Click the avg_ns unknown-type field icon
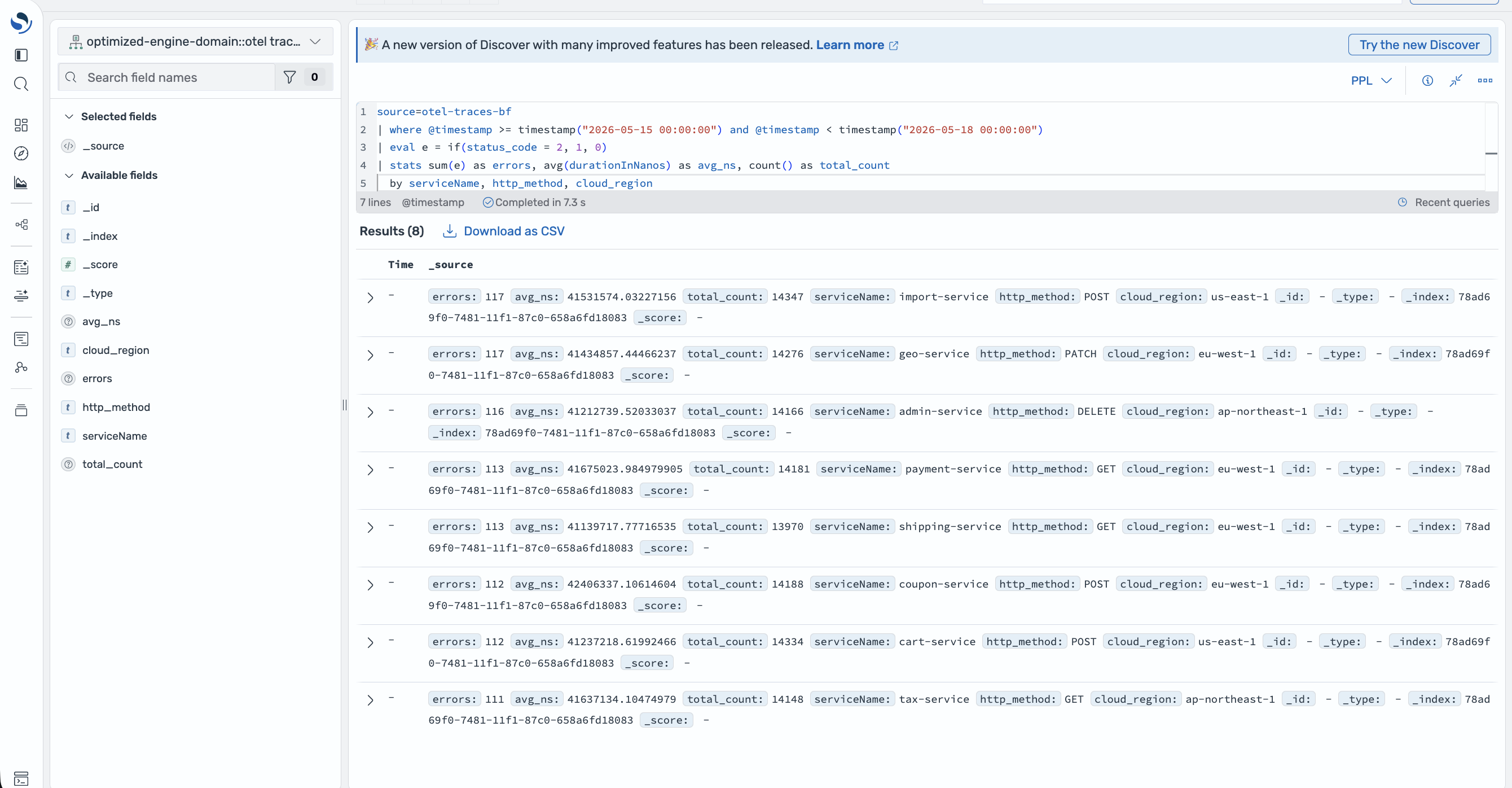 [x=68, y=322]
